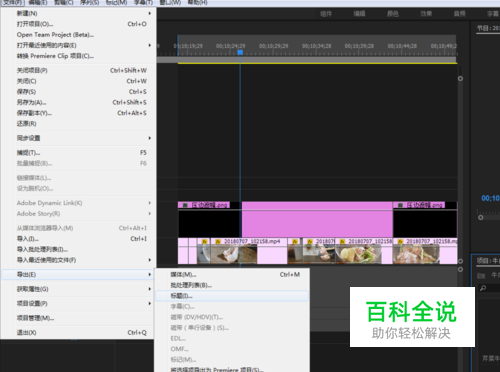Expand the 获取属性(G) submenu

[x=150, y=289]
